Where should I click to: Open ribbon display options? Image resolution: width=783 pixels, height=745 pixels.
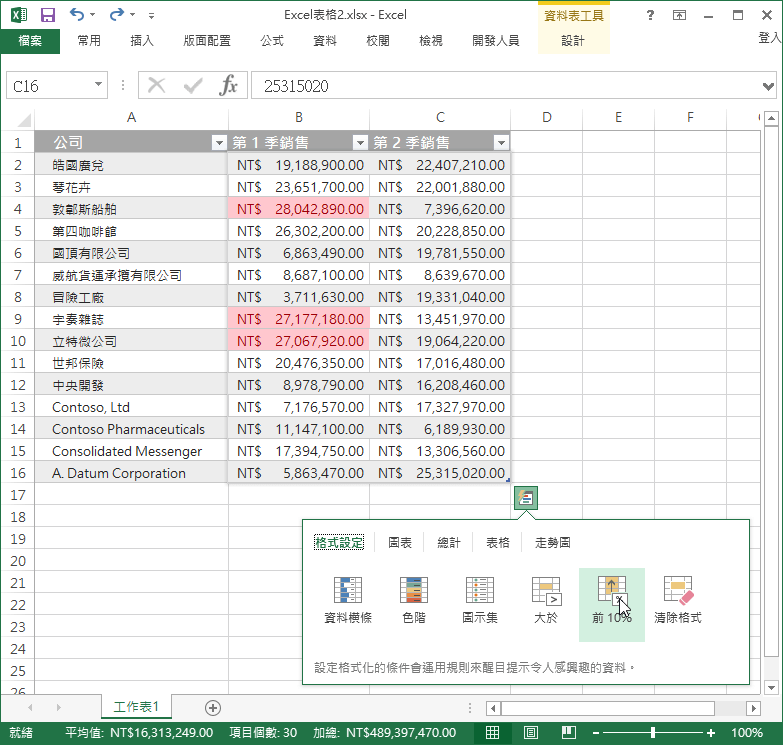(x=679, y=15)
